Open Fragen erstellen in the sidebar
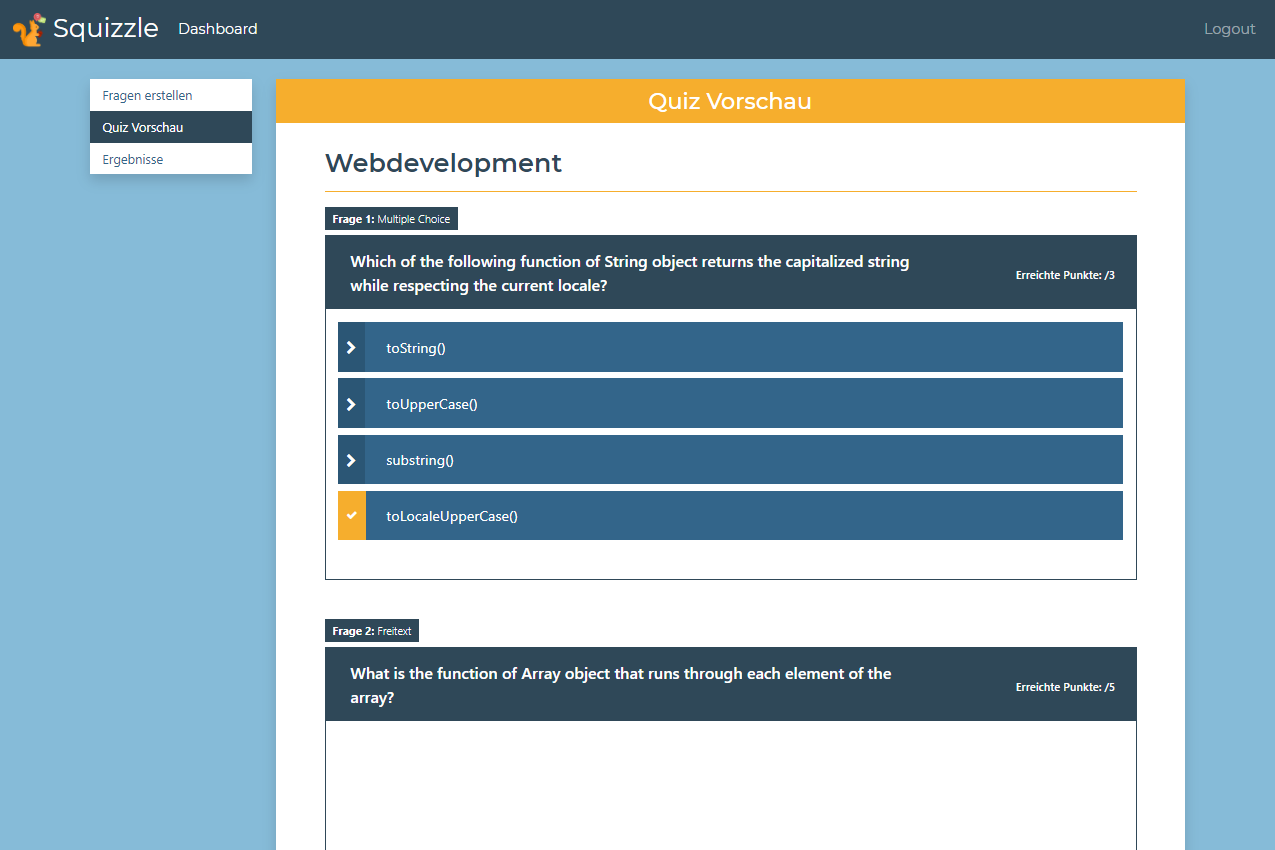The image size is (1275, 850). pos(171,95)
